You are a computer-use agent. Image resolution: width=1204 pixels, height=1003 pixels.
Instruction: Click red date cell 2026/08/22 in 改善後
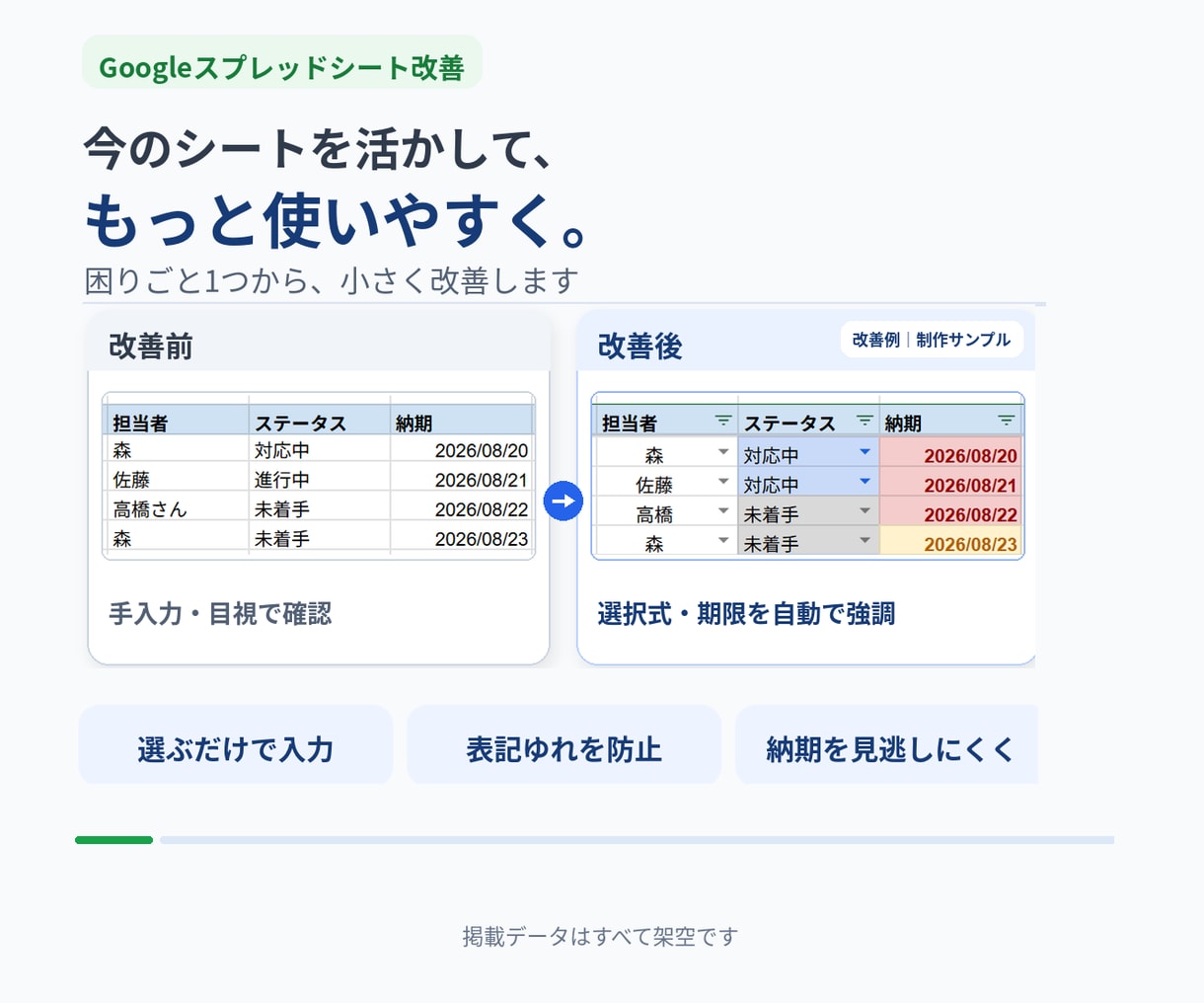click(x=950, y=512)
